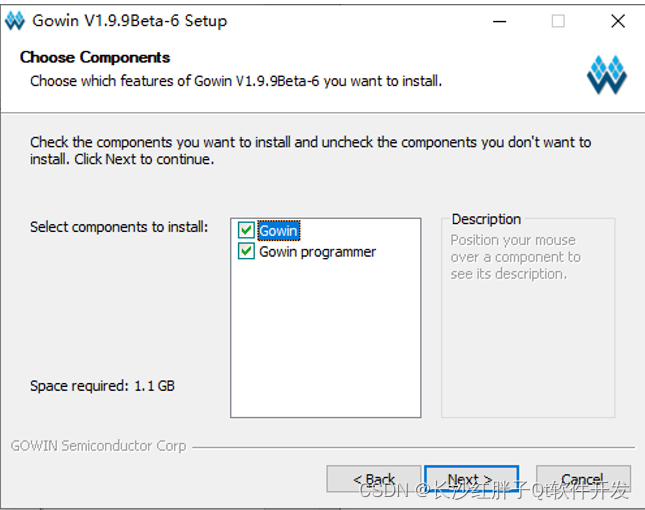The width and height of the screenshot is (645, 510).
Task: Click the GOWIN Semiconductor Corp branding text
Action: tap(98, 446)
